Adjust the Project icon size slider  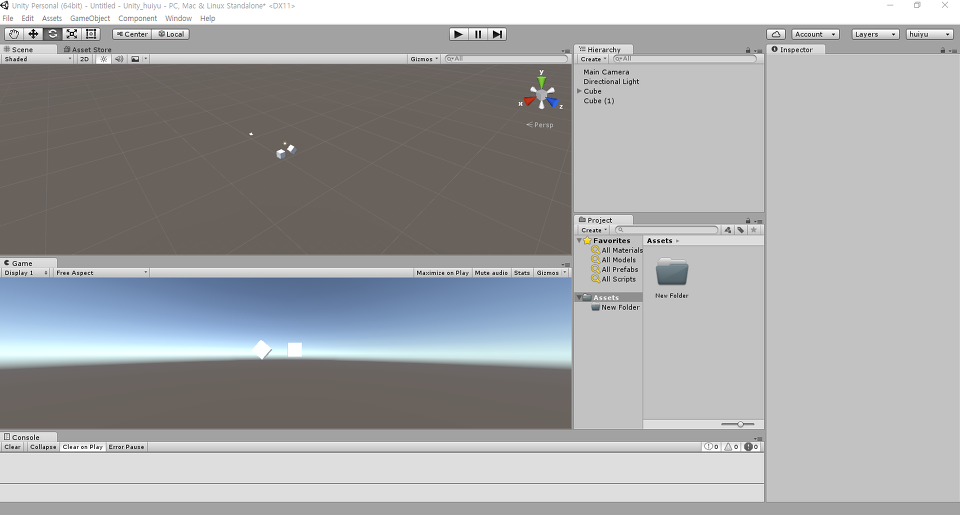coord(738,424)
